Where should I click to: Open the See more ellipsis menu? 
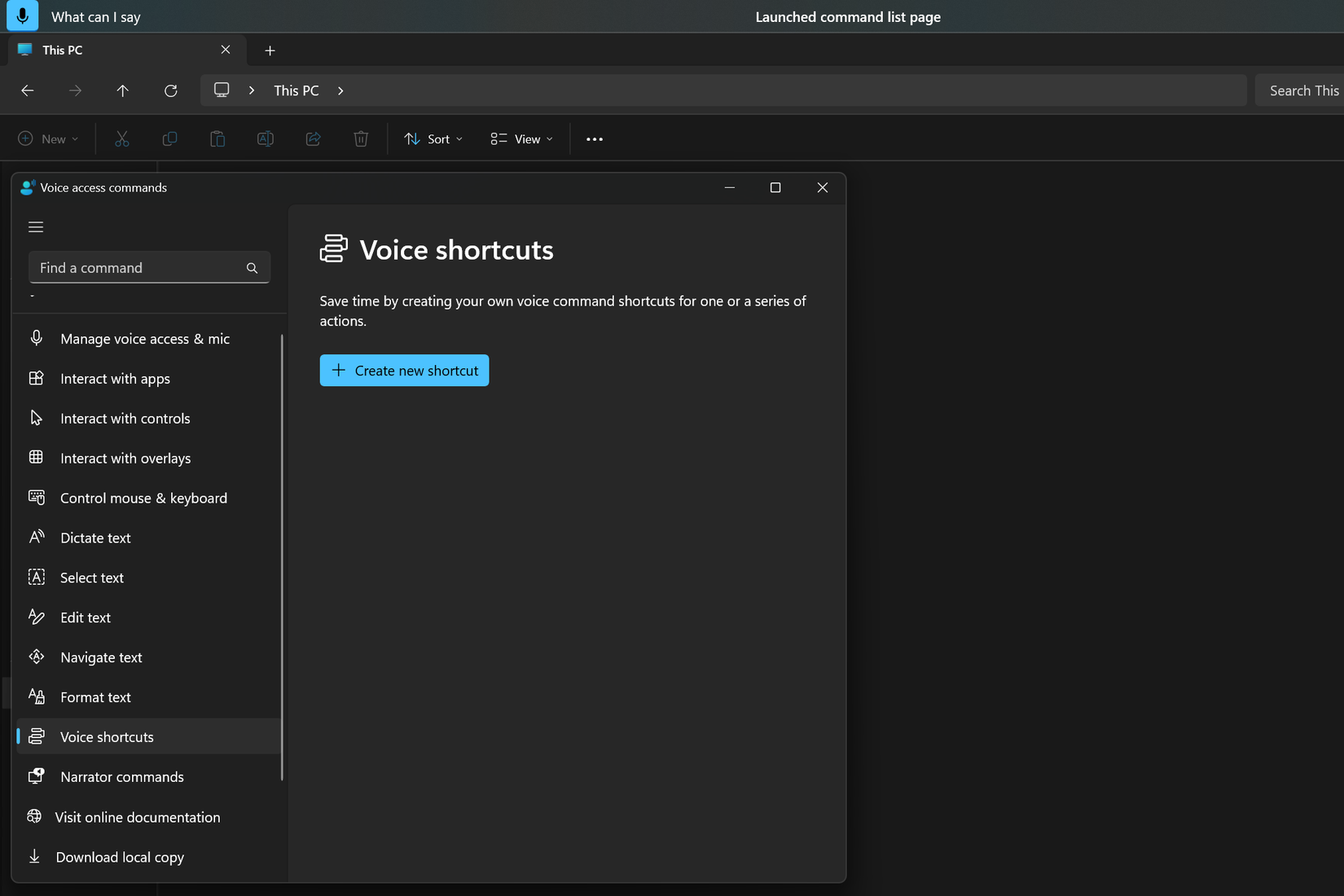(595, 139)
